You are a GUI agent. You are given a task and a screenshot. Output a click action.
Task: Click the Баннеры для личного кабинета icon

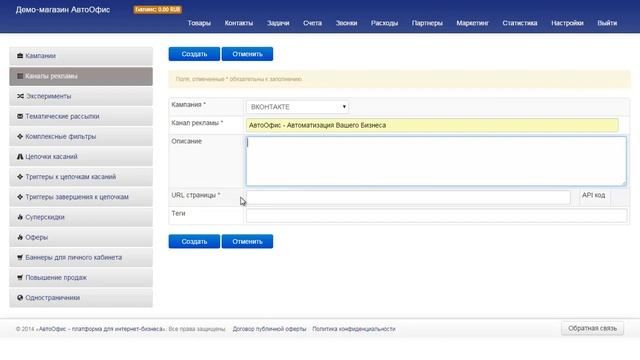pyautogui.click(x=20, y=258)
